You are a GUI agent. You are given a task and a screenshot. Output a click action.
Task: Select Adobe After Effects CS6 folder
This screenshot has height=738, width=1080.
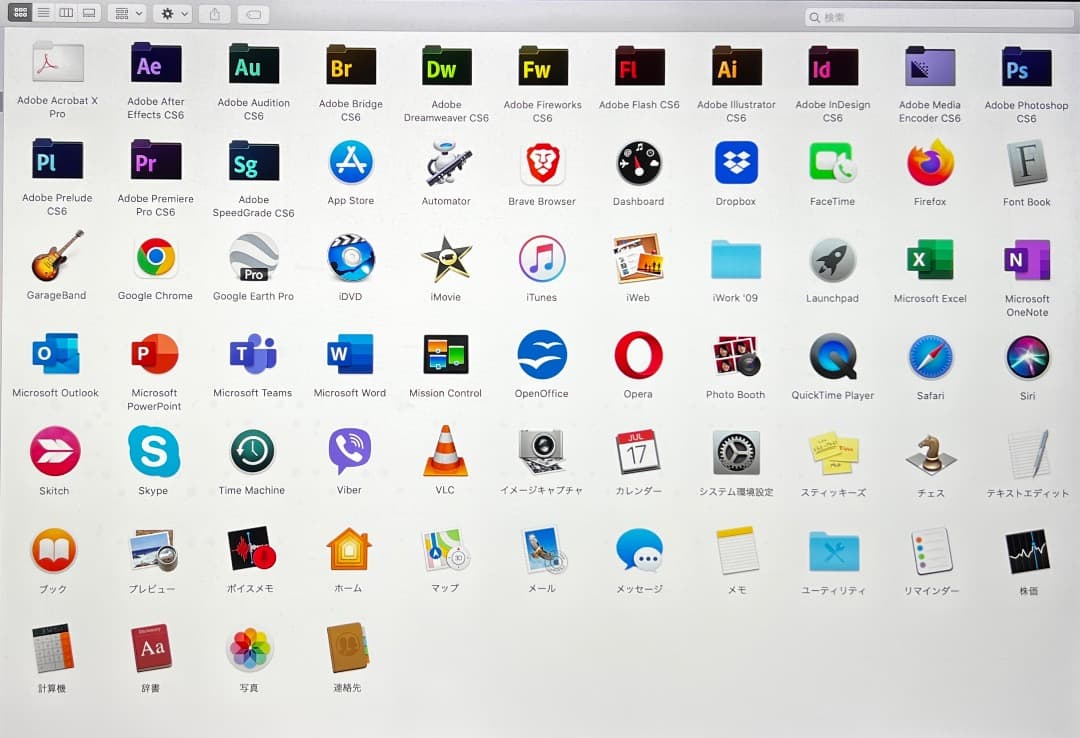click(x=156, y=63)
